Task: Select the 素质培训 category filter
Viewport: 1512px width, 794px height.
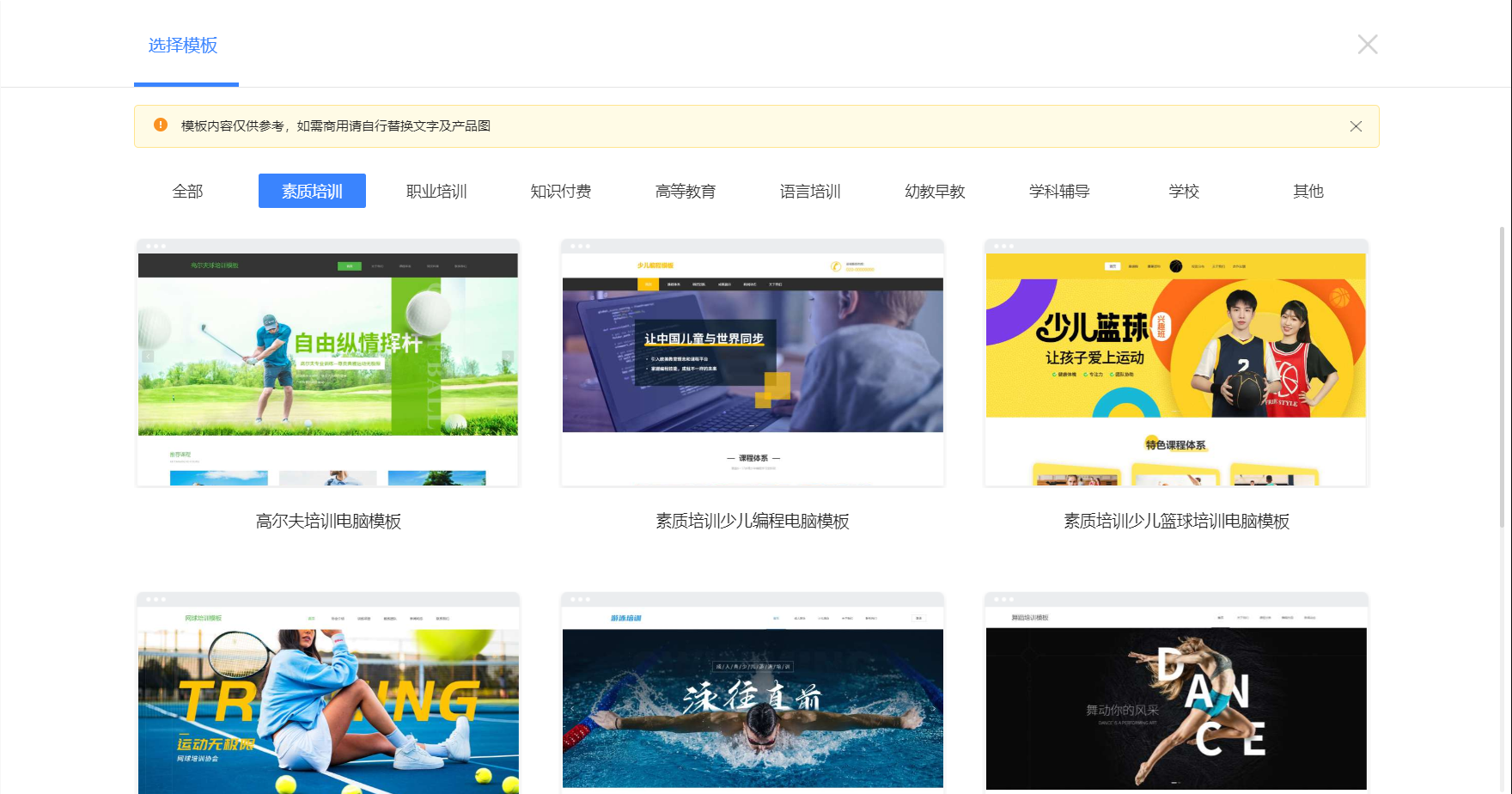Action: pos(312,191)
